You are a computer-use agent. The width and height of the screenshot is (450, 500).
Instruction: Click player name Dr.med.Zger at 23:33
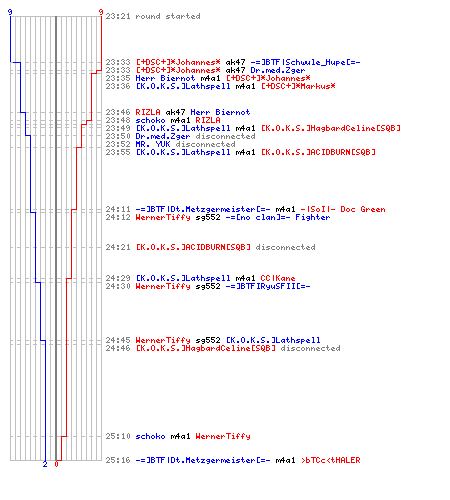(x=278, y=70)
